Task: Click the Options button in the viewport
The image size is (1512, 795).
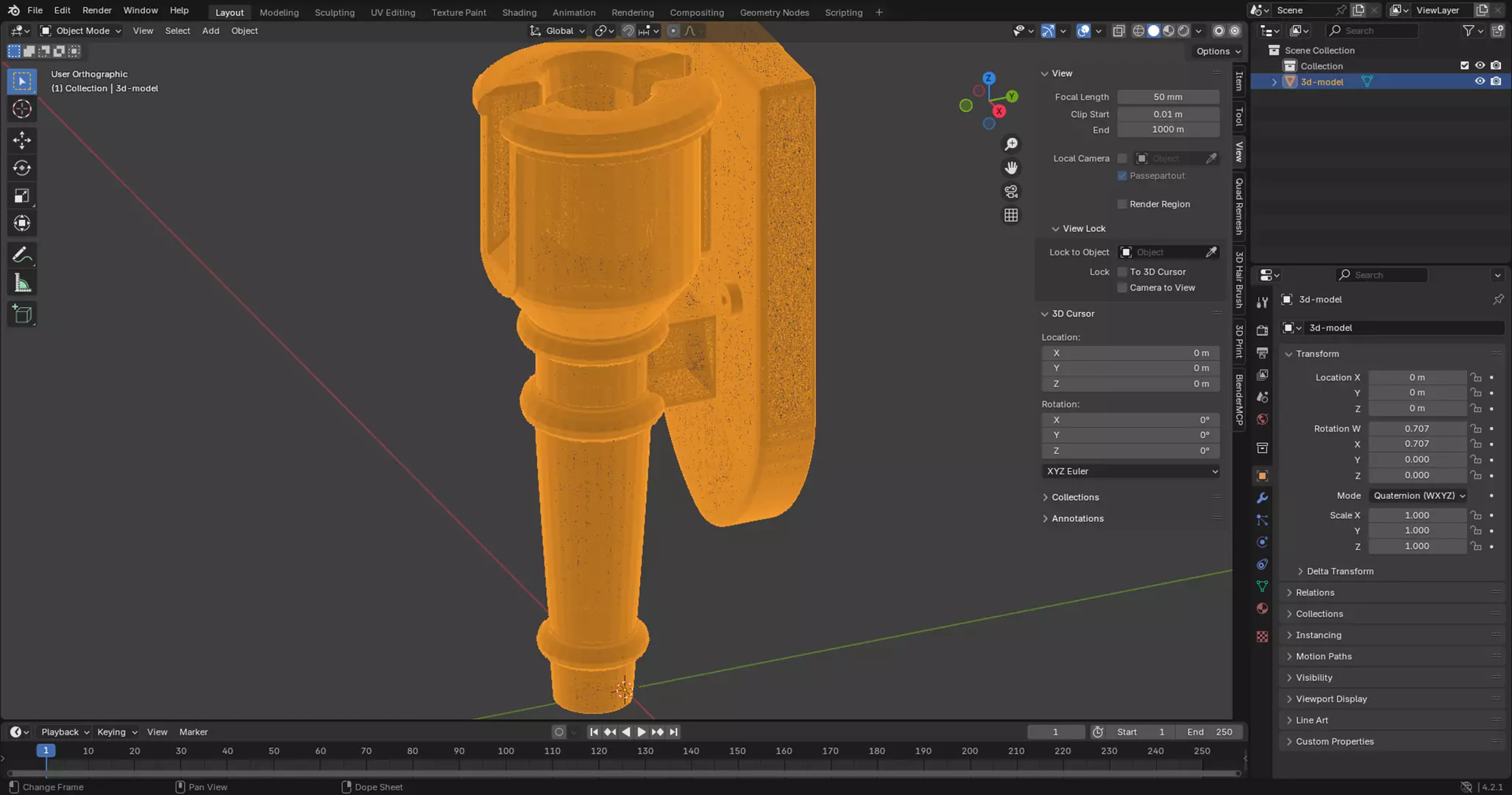Action: click(1218, 51)
